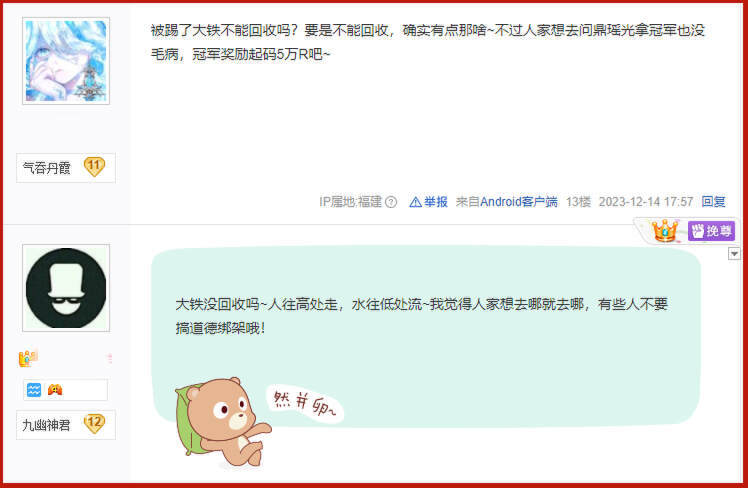This screenshot has height=488, width=748.
Task: Click the bear sticker in the bubble
Action: click(222, 422)
